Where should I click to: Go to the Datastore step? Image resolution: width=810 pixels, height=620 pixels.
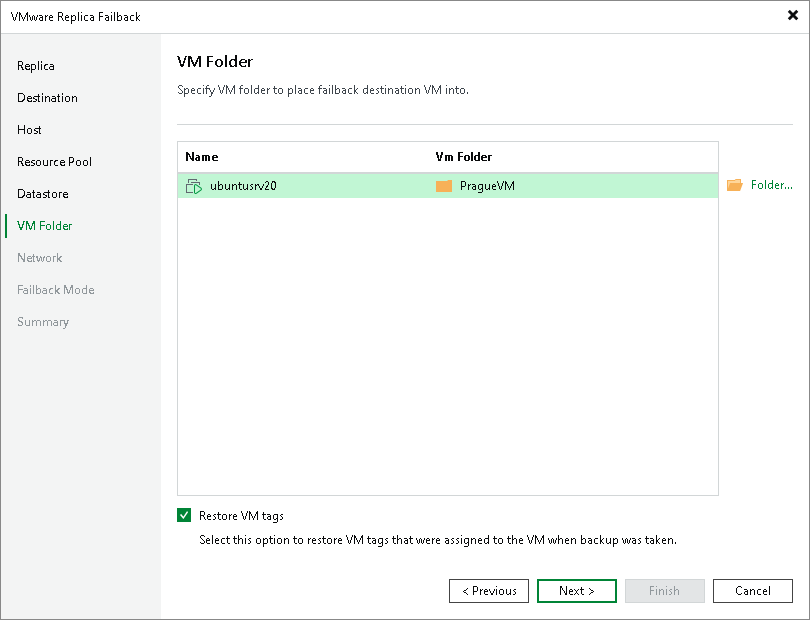(43, 194)
